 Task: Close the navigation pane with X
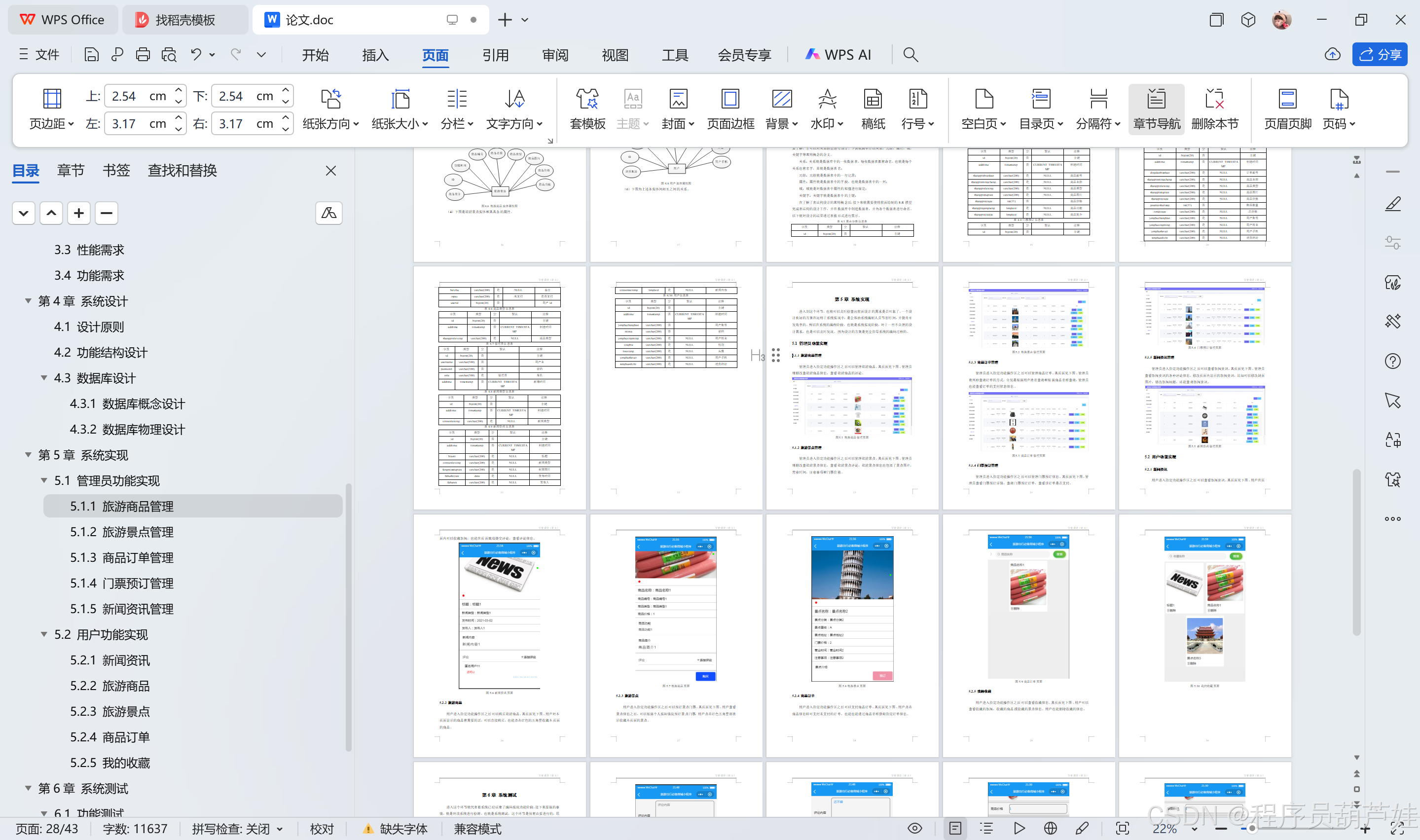331,170
